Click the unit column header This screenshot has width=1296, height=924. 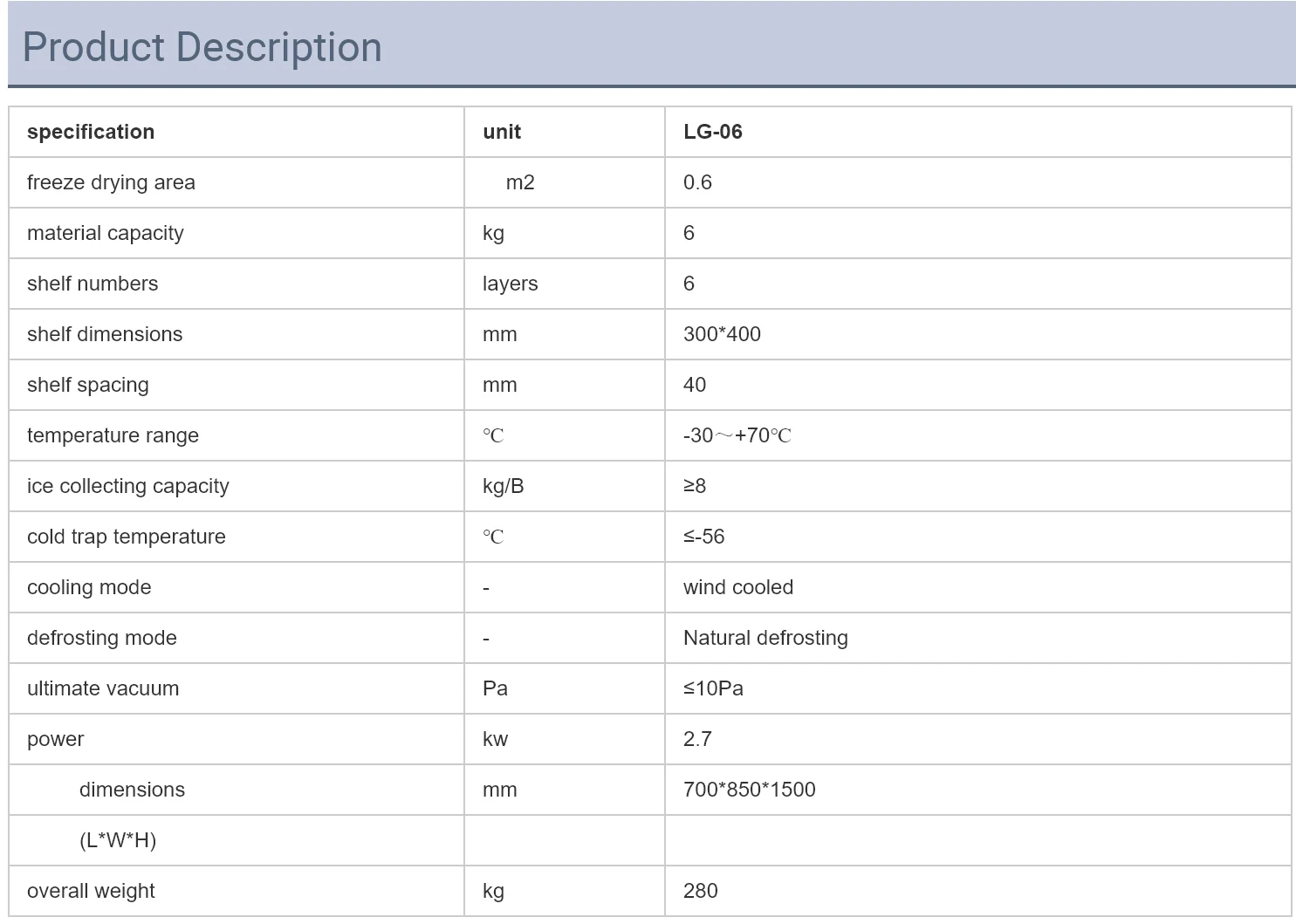point(502,132)
